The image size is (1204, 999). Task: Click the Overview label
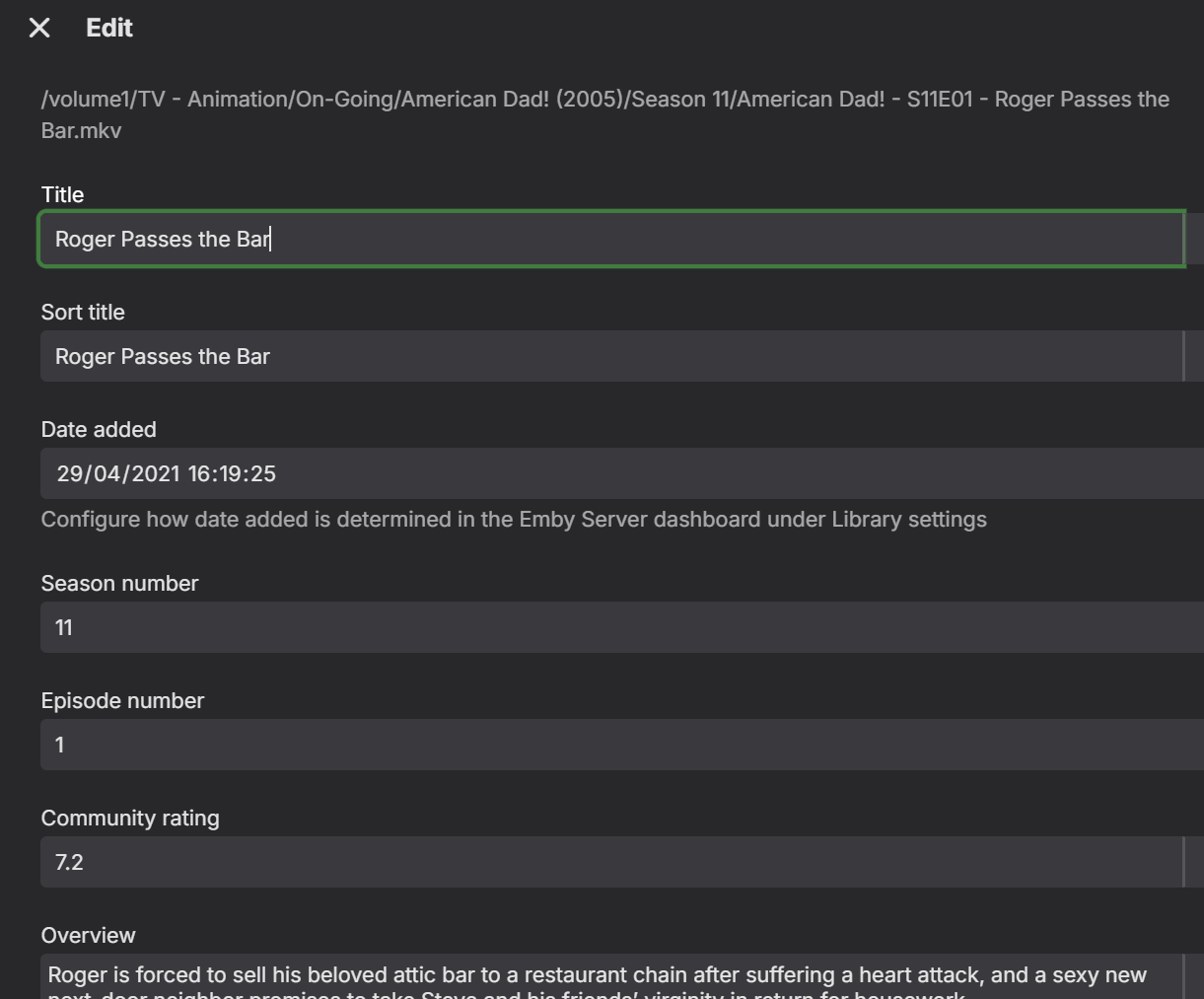click(x=88, y=935)
